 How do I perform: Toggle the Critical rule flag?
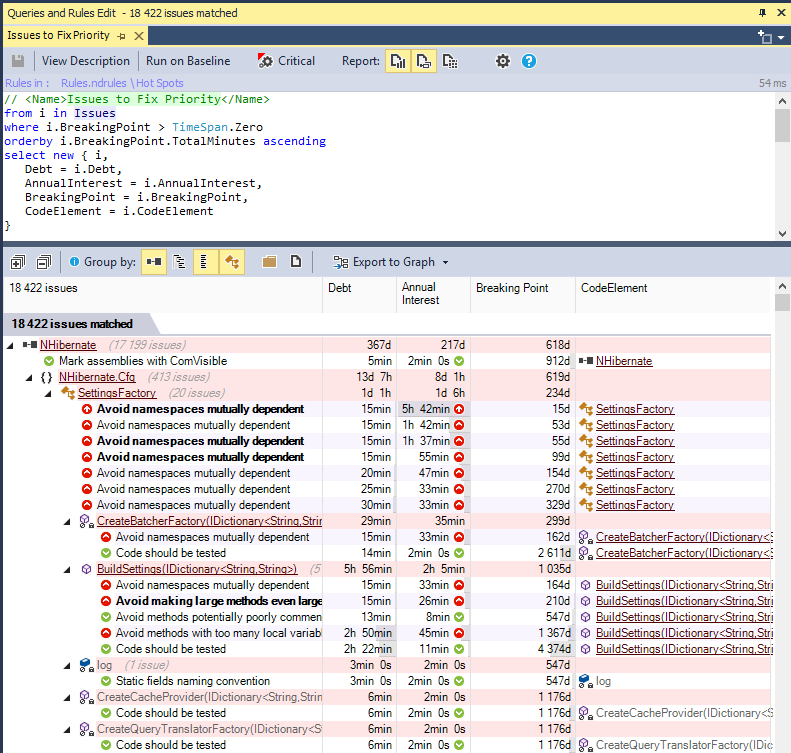[x=286, y=61]
